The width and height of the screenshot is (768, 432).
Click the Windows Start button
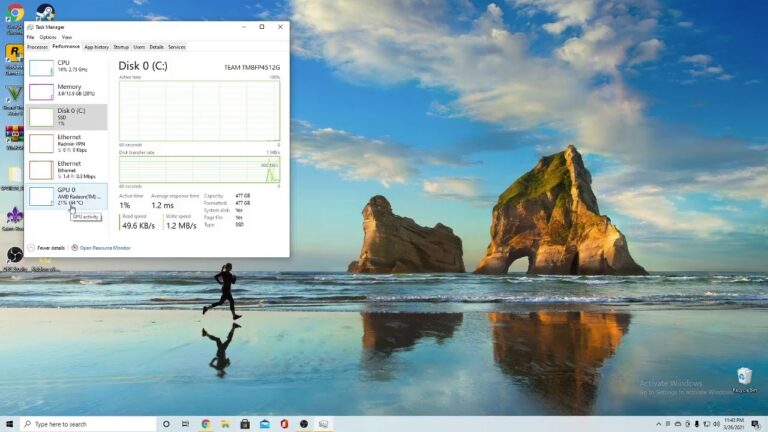pyautogui.click(x=10, y=424)
